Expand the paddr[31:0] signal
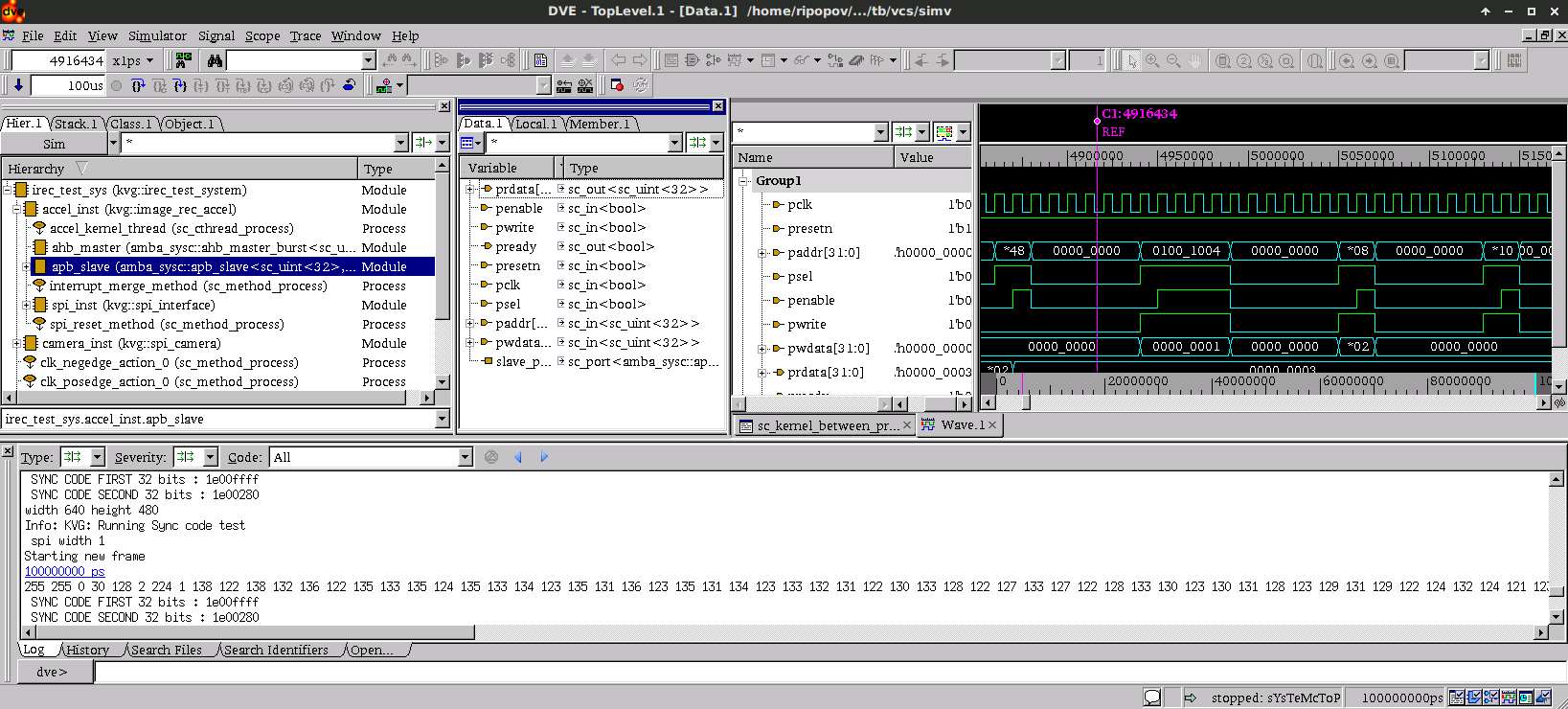This screenshot has height=709, width=1568. (762, 253)
